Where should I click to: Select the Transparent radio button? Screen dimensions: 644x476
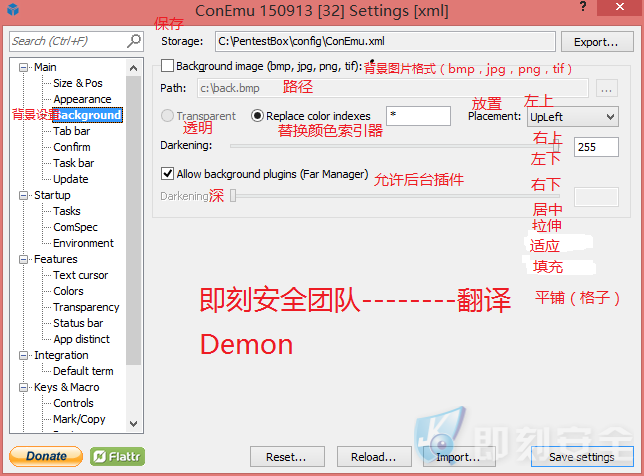coord(167,116)
